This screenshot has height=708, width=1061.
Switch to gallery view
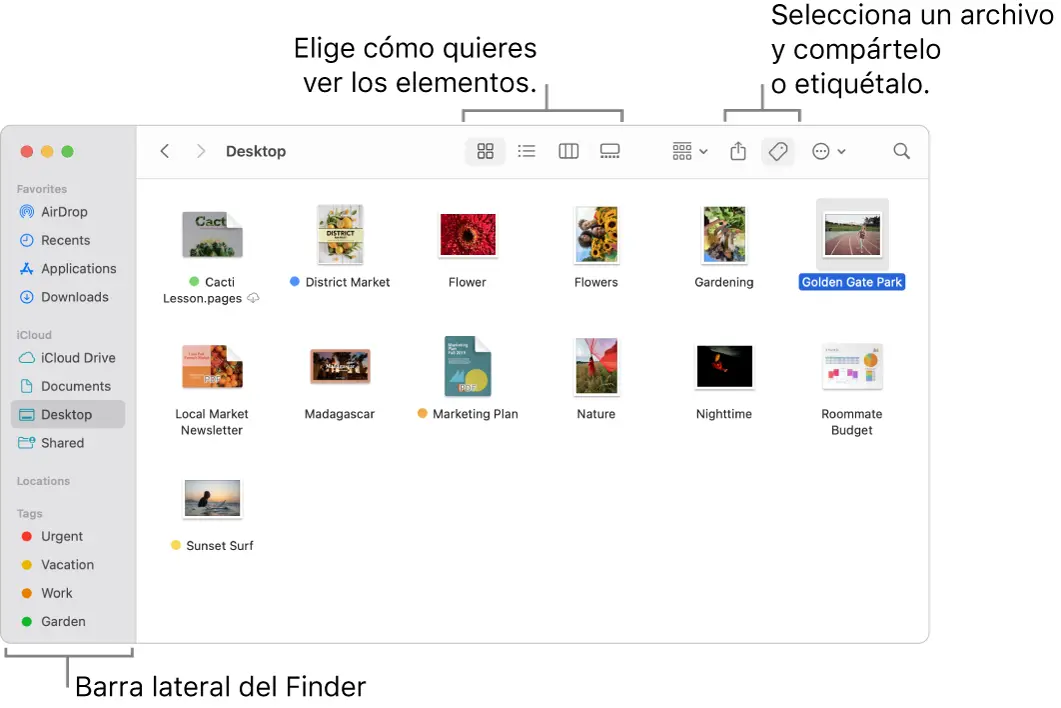[x=610, y=151]
